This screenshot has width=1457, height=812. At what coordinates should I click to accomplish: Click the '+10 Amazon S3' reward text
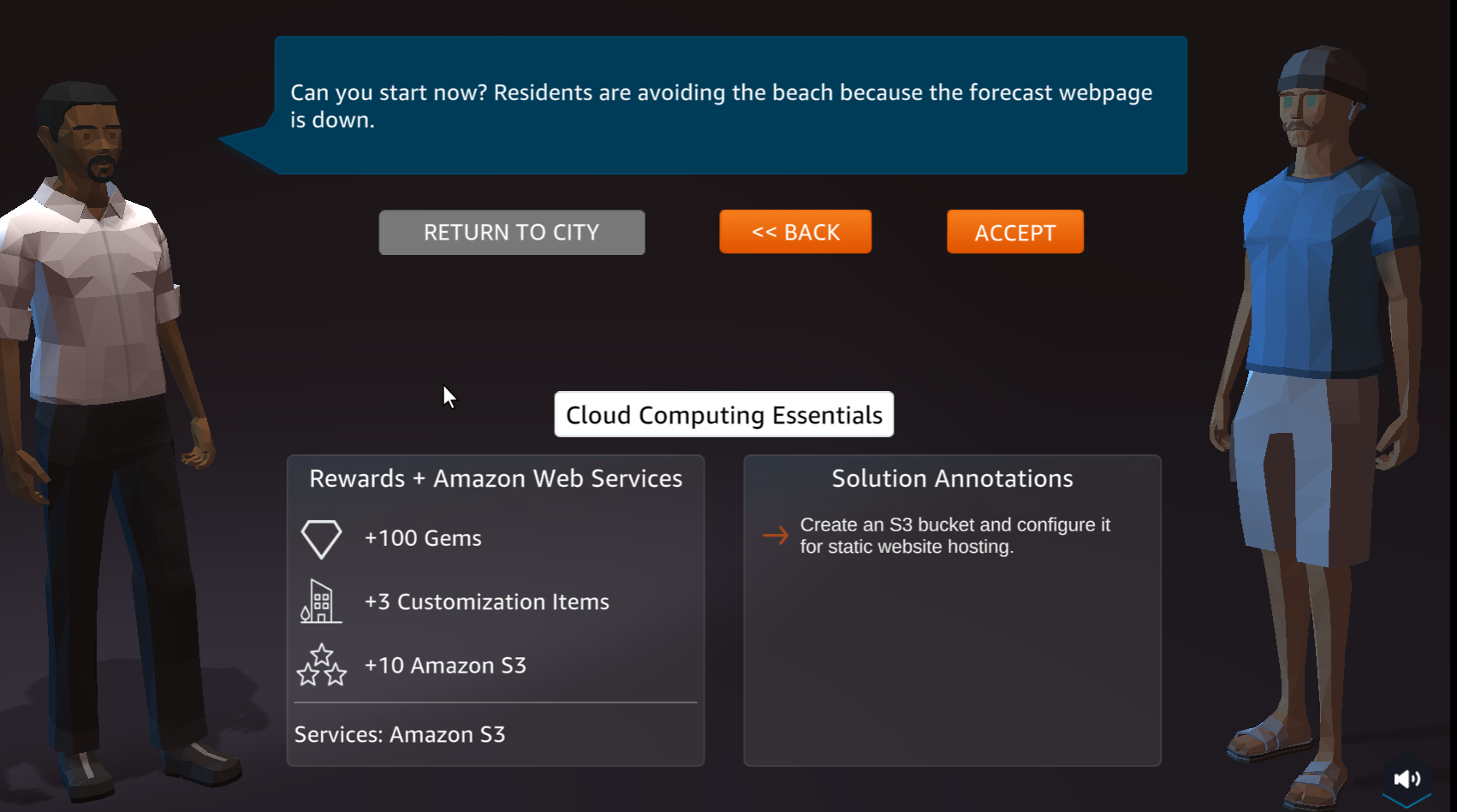445,665
